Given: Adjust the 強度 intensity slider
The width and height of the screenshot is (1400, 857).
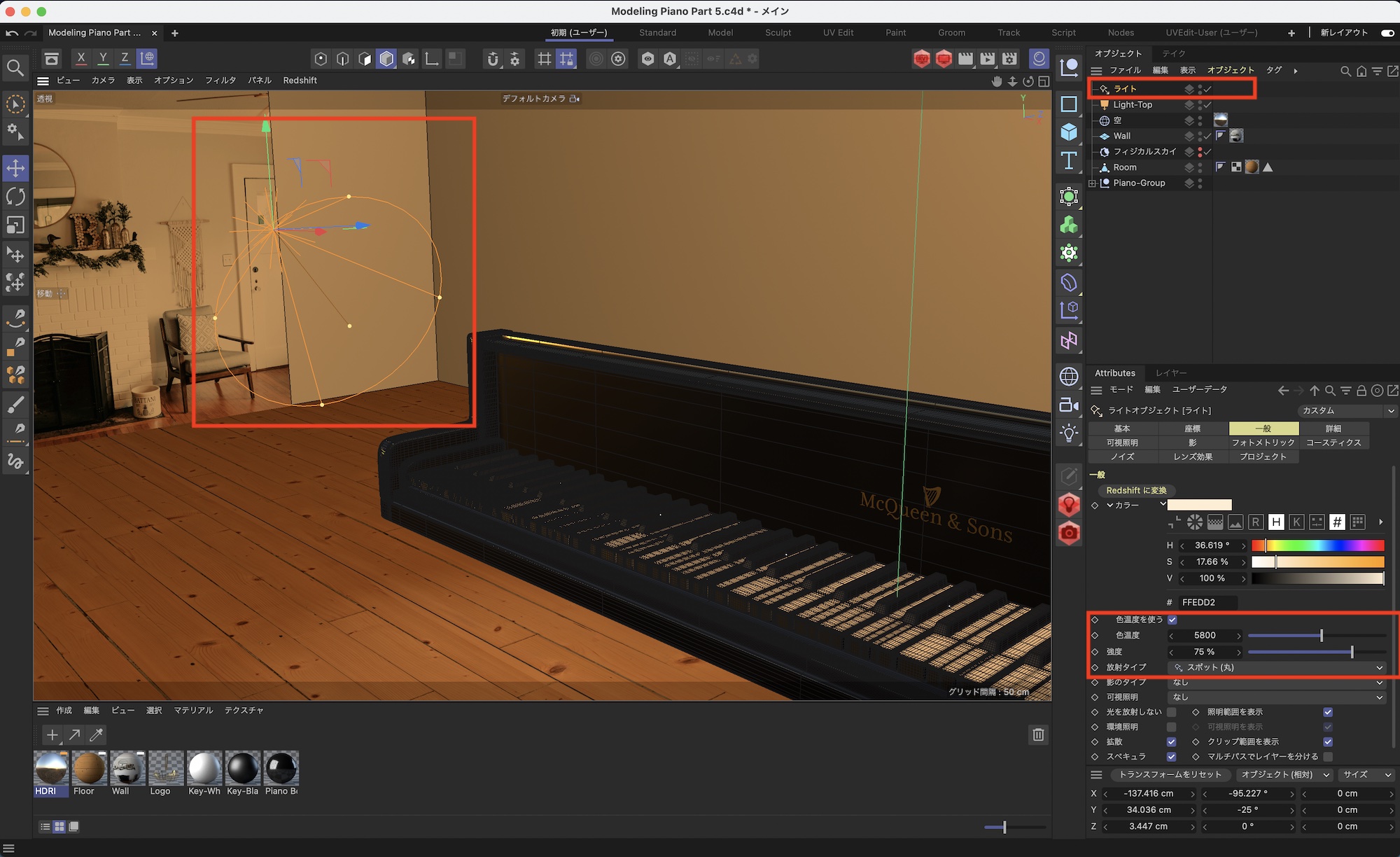Looking at the screenshot, I should [x=1351, y=652].
